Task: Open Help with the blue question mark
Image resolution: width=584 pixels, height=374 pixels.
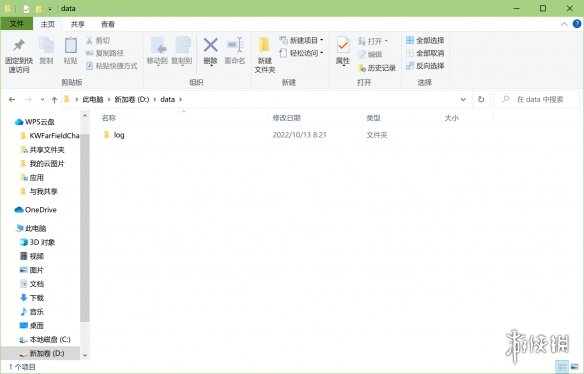Action: tap(577, 24)
